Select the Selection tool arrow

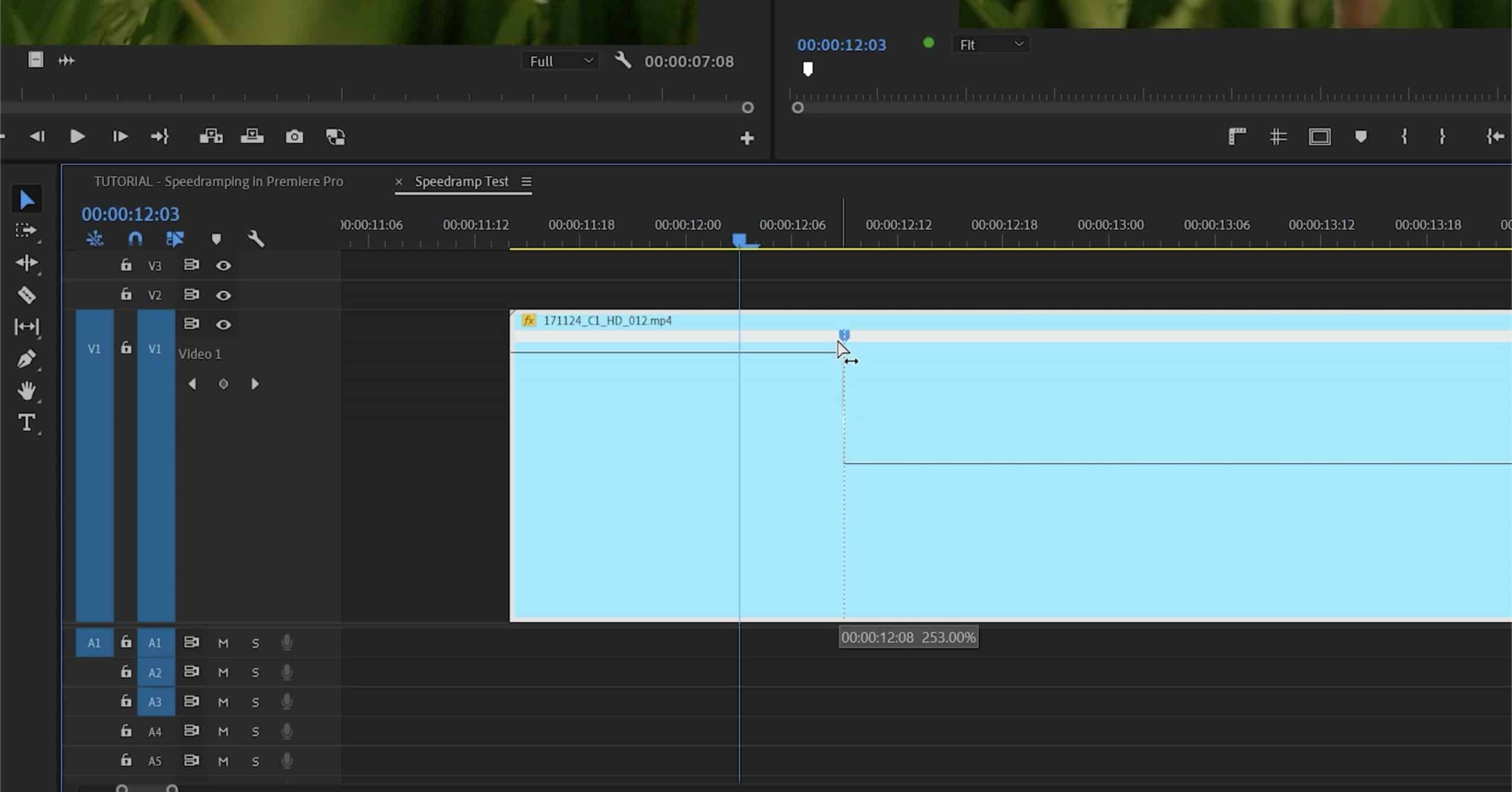27,200
